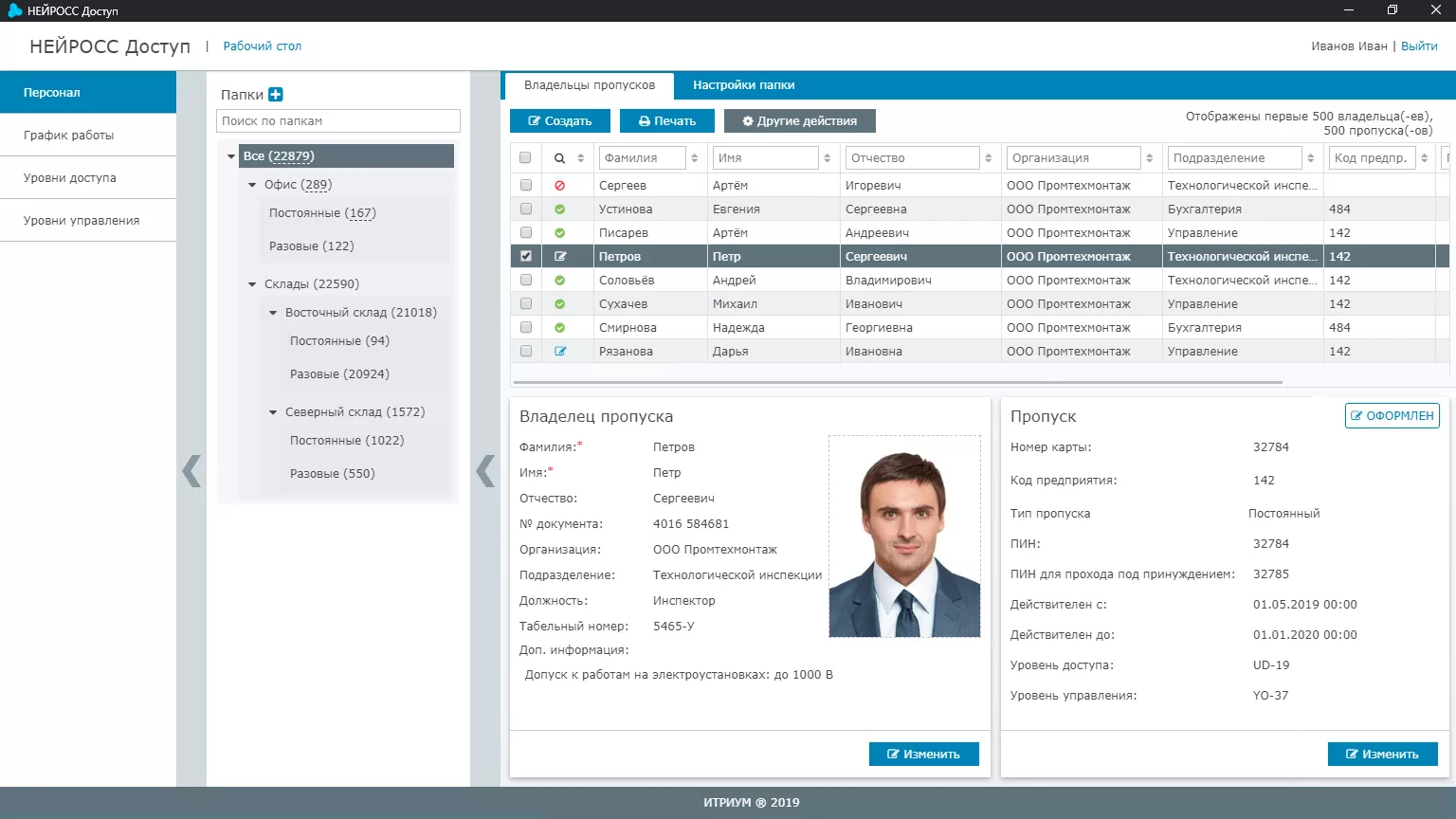
Task: Click the gear icon on Другие действия
Action: click(x=748, y=120)
